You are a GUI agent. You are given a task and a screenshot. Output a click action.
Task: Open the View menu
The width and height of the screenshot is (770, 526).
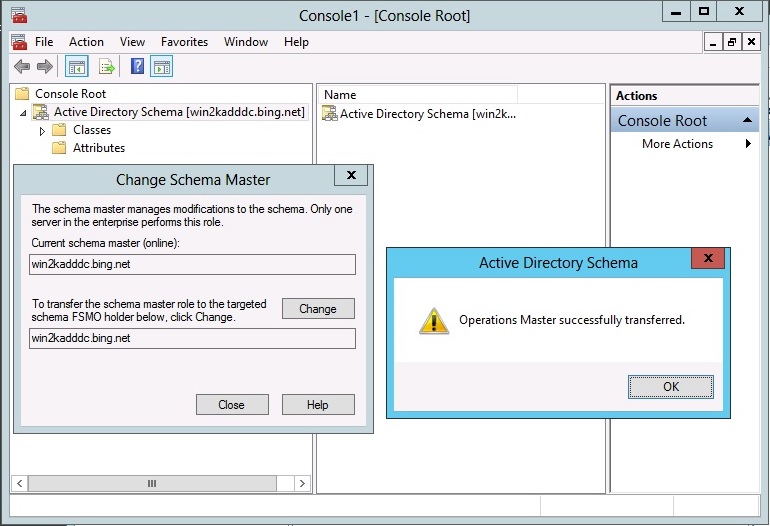133,42
